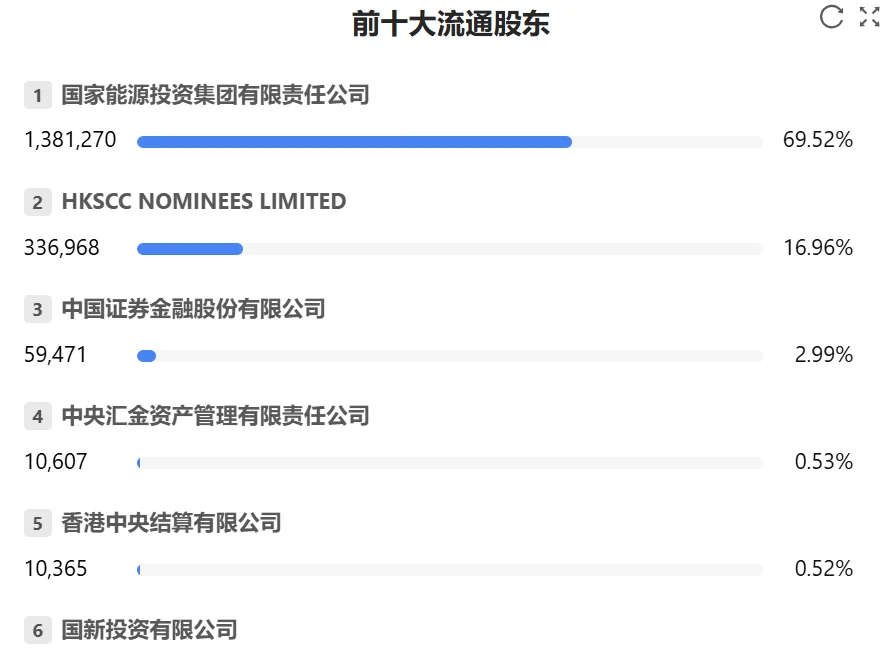Click 香港中央结算有限公司 shareholder name
The image size is (894, 656).
click(171, 523)
